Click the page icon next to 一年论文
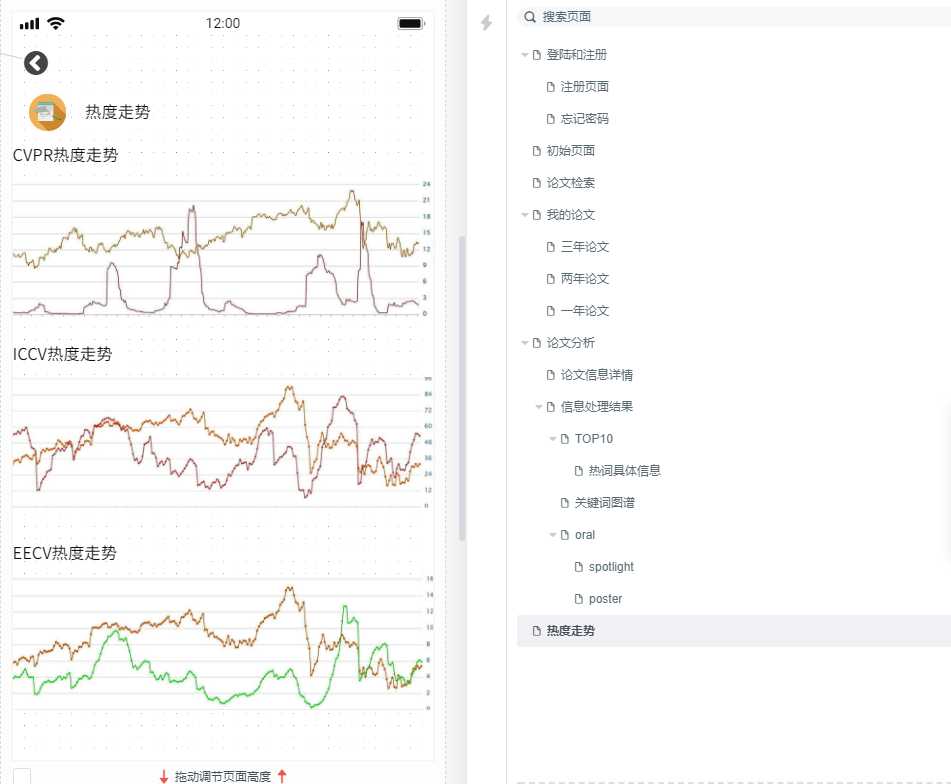951x784 pixels. (x=550, y=311)
